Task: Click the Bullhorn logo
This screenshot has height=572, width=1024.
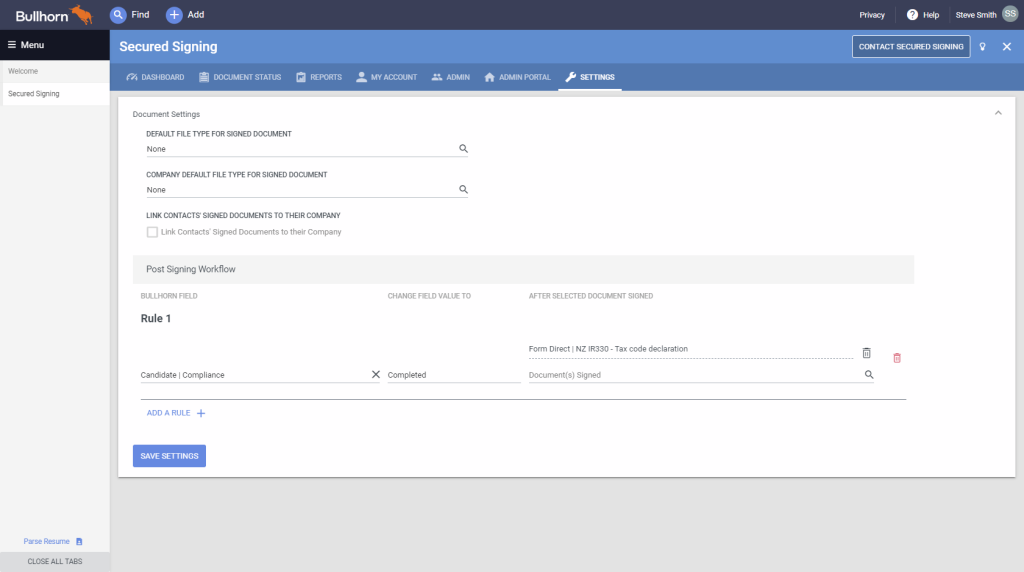Action: [x=54, y=14]
